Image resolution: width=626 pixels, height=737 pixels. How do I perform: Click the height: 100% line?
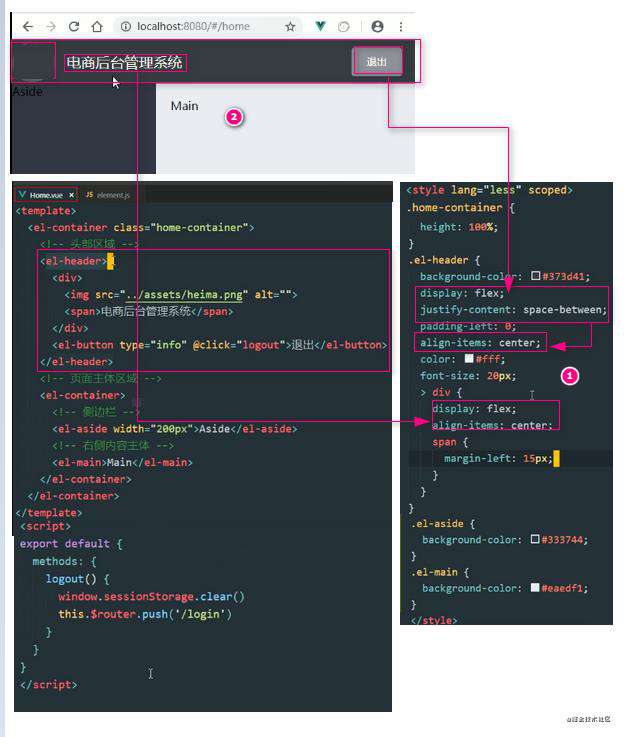[459, 227]
